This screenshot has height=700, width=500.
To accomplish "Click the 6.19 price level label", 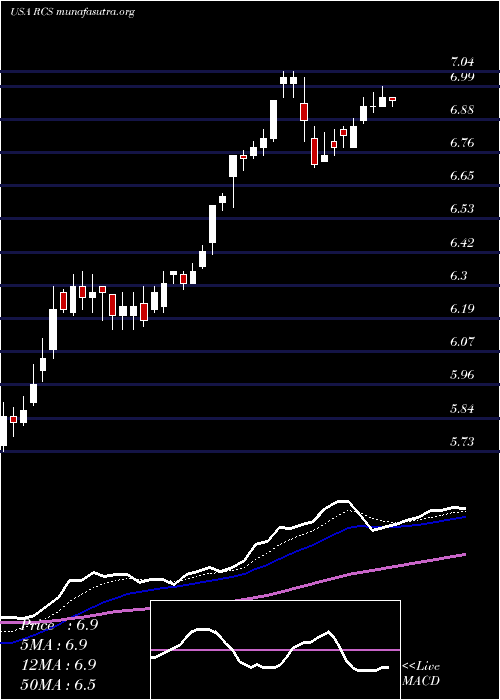I will (x=462, y=308).
